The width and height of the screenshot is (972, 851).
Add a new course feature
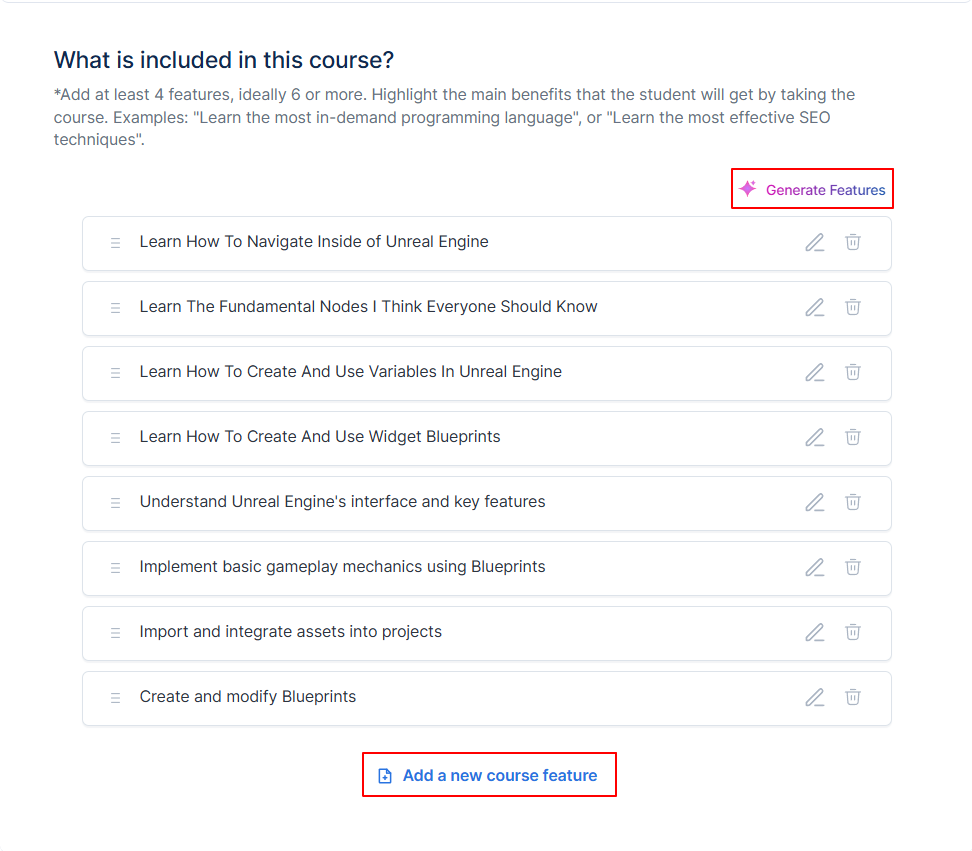tap(489, 775)
